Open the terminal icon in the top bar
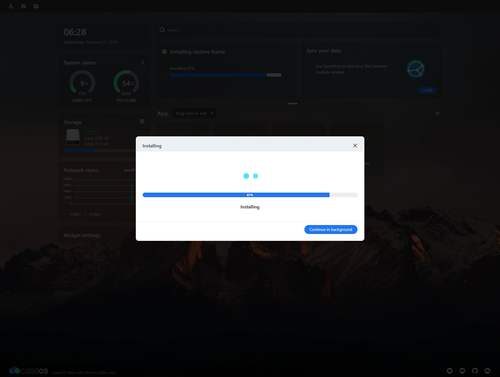Image resolution: width=500 pixels, height=377 pixels. (36, 6)
